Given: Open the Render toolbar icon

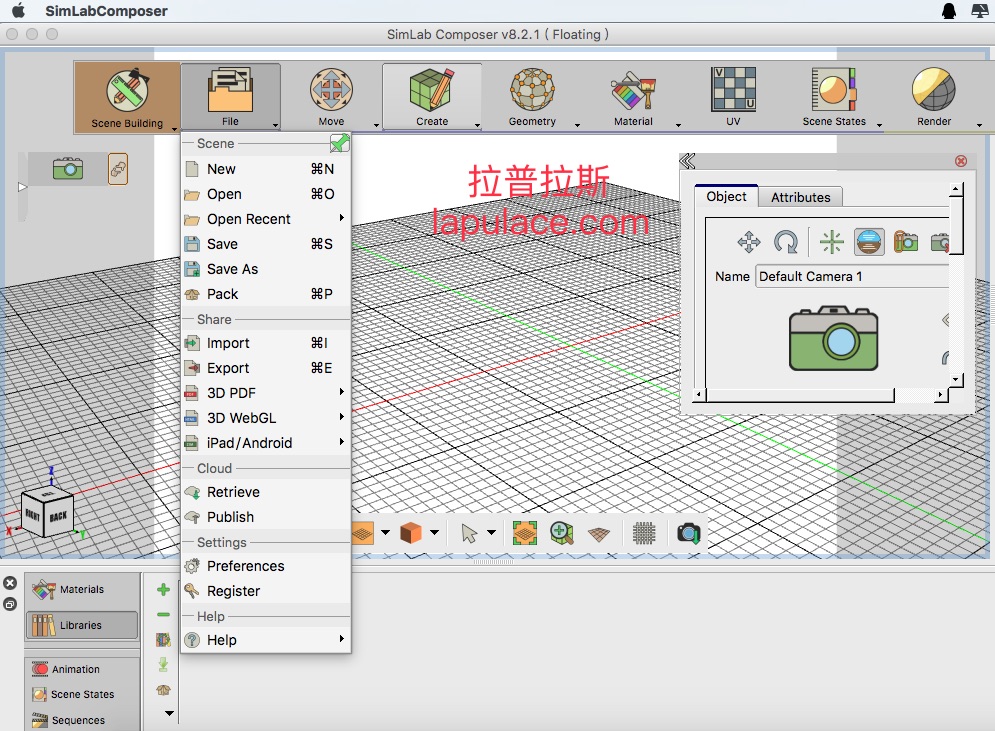Looking at the screenshot, I should tap(934, 89).
